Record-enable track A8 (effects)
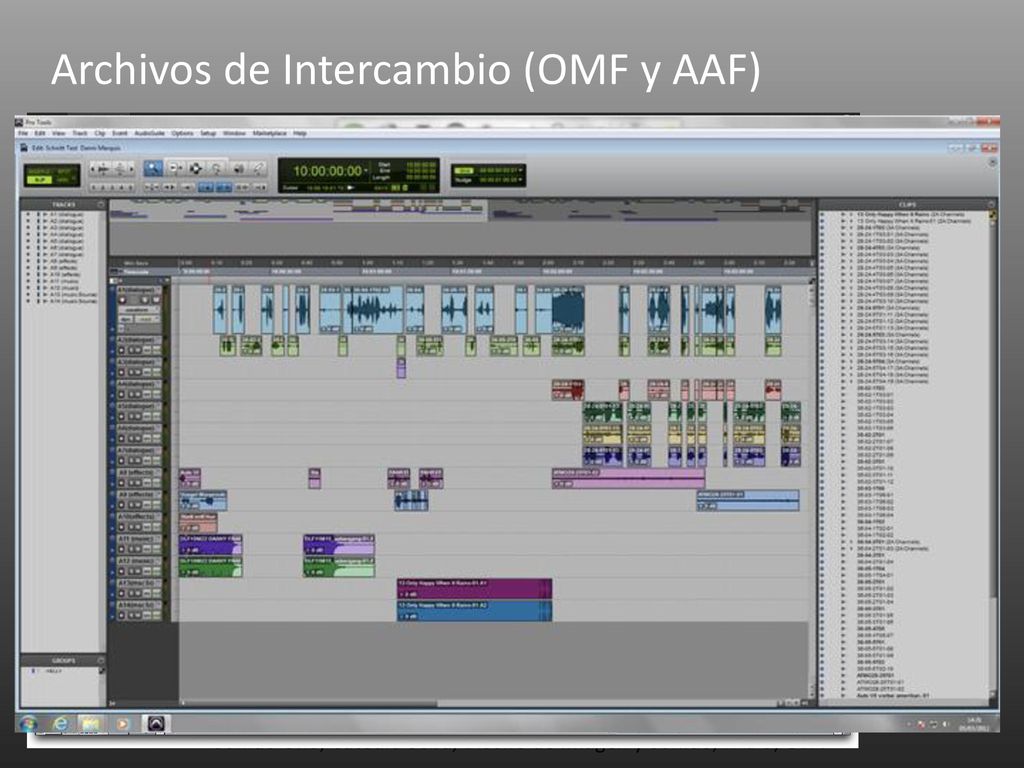The width and height of the screenshot is (1024, 768). (x=122, y=483)
